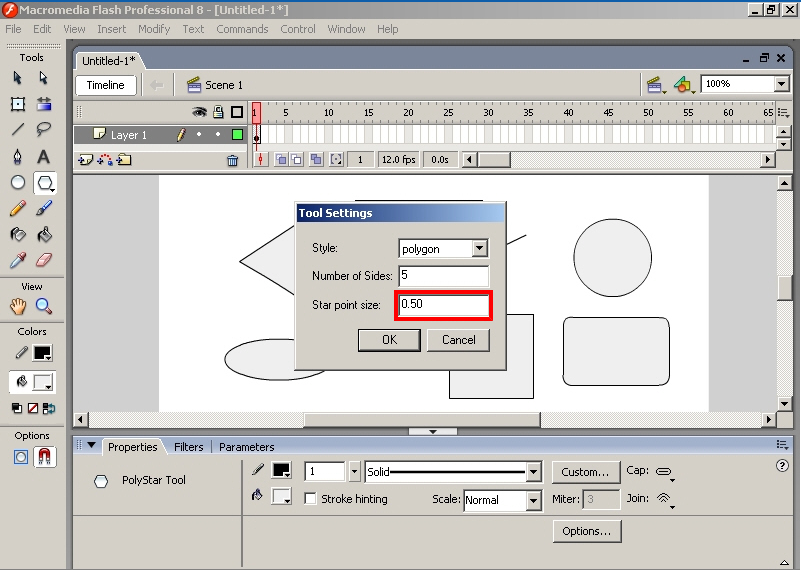Image resolution: width=801 pixels, height=570 pixels.
Task: Select the Line tool
Action: click(18, 129)
